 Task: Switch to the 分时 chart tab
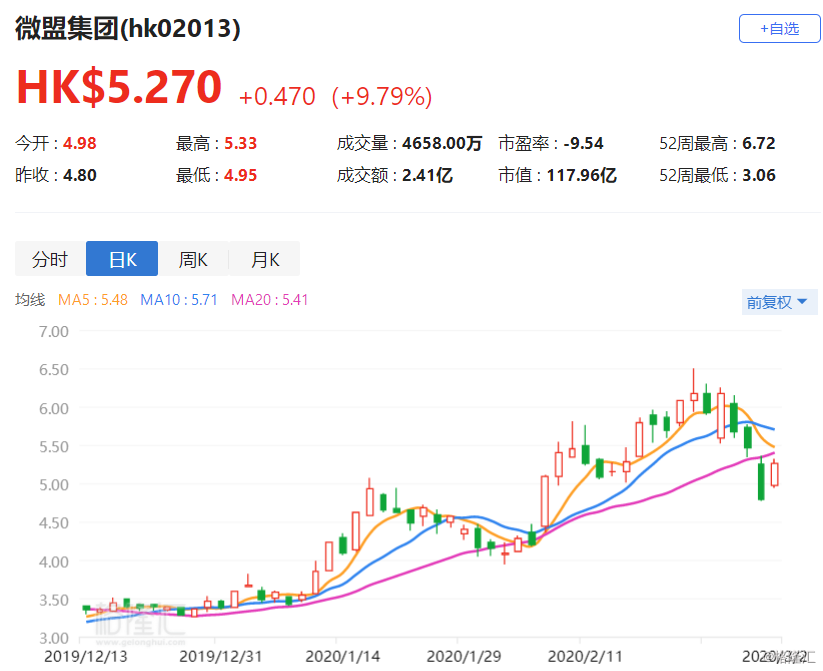pyautogui.click(x=50, y=259)
